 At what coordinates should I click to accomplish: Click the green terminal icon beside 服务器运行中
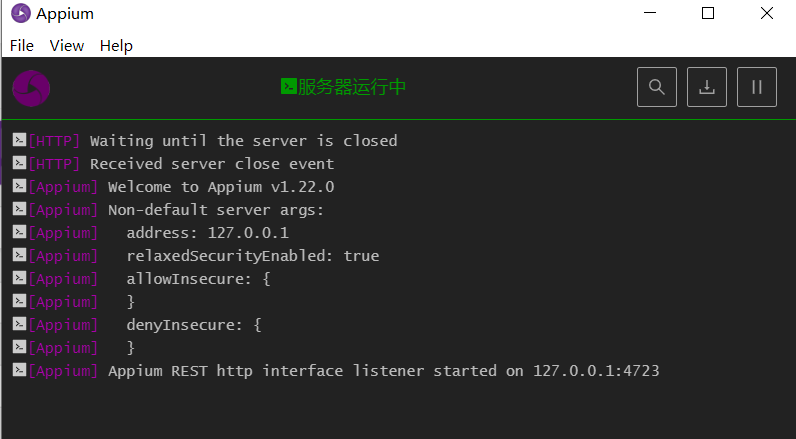[288, 87]
